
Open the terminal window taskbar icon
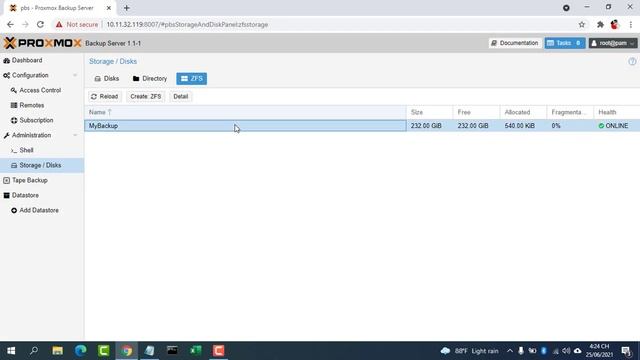pos(172,351)
